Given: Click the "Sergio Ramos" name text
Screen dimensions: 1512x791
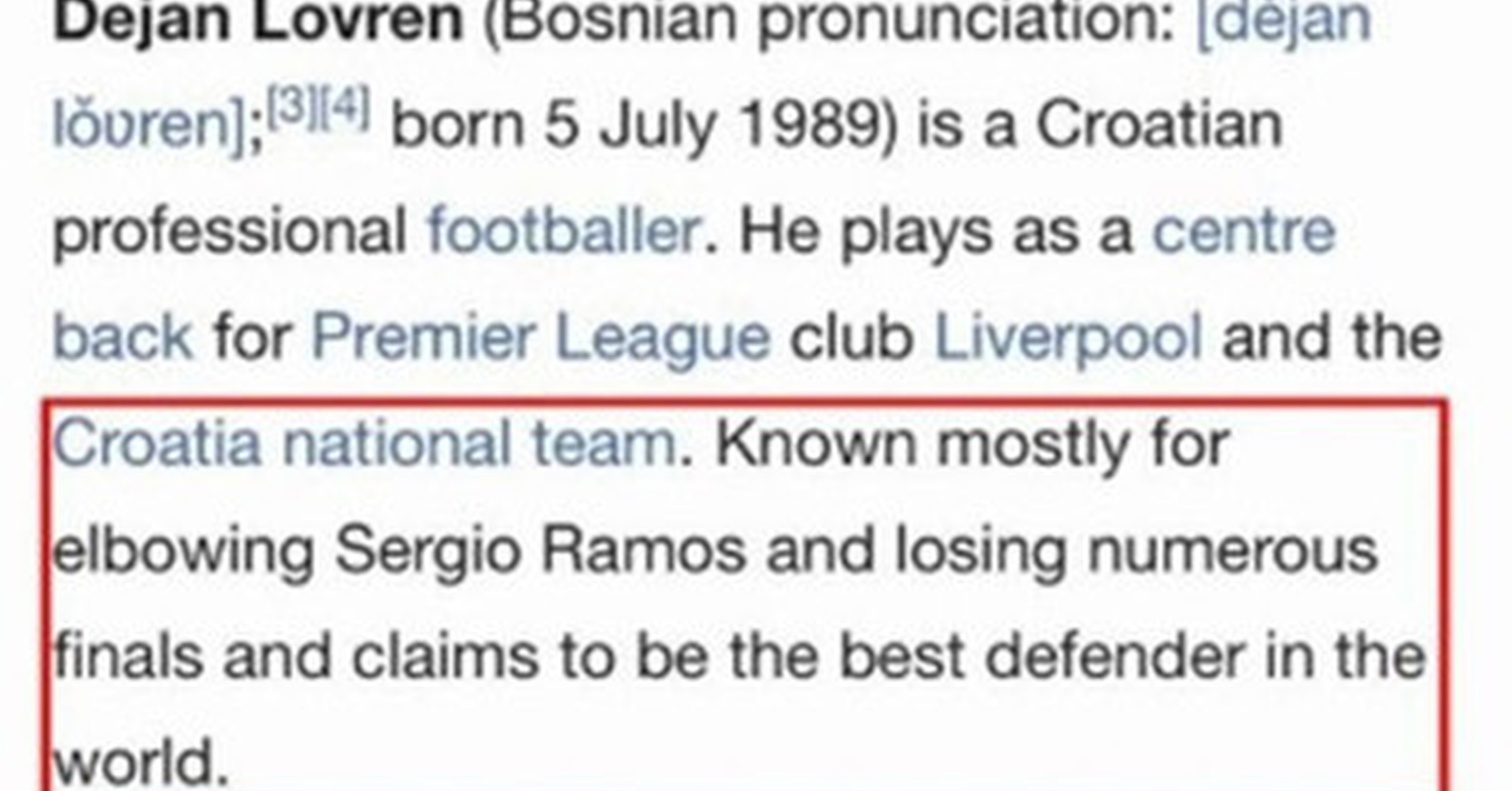Looking at the screenshot, I should 540,550.
